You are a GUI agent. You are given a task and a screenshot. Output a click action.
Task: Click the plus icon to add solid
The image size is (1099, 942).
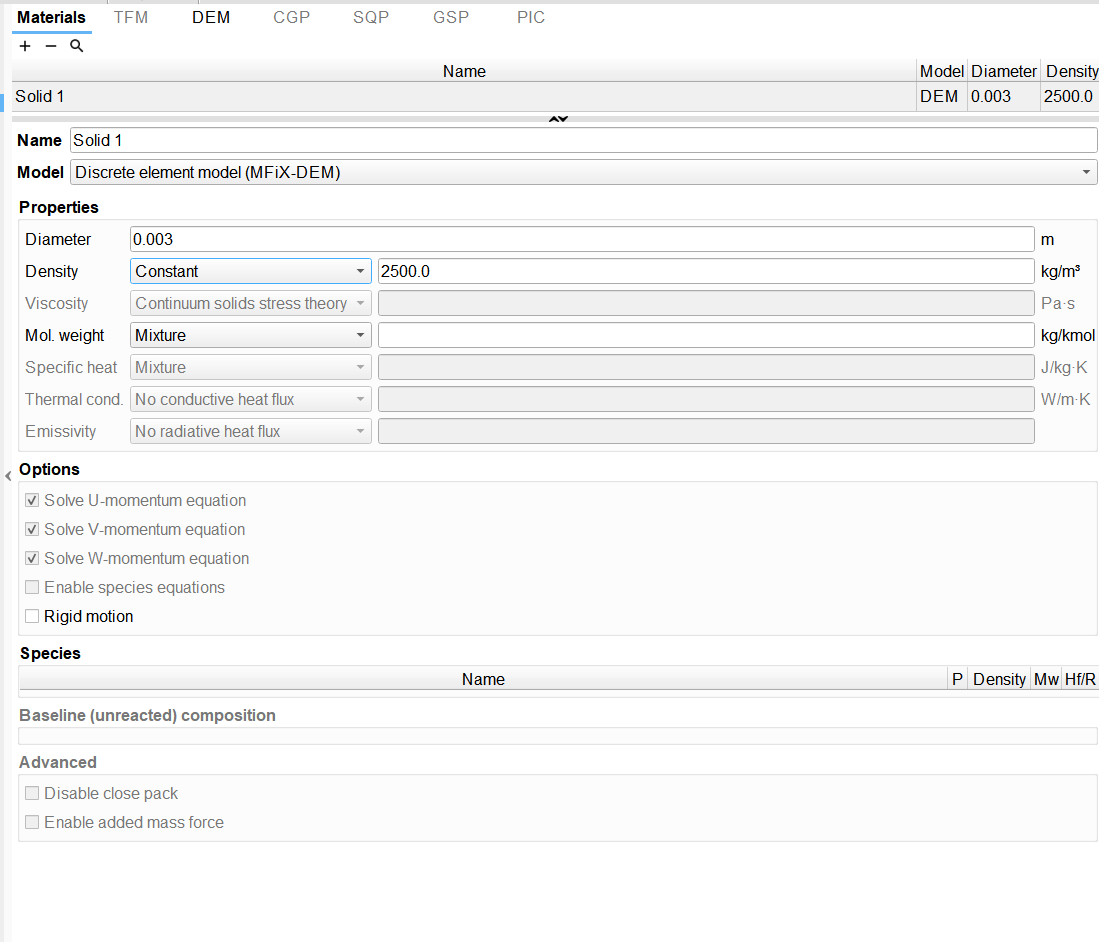(26, 46)
